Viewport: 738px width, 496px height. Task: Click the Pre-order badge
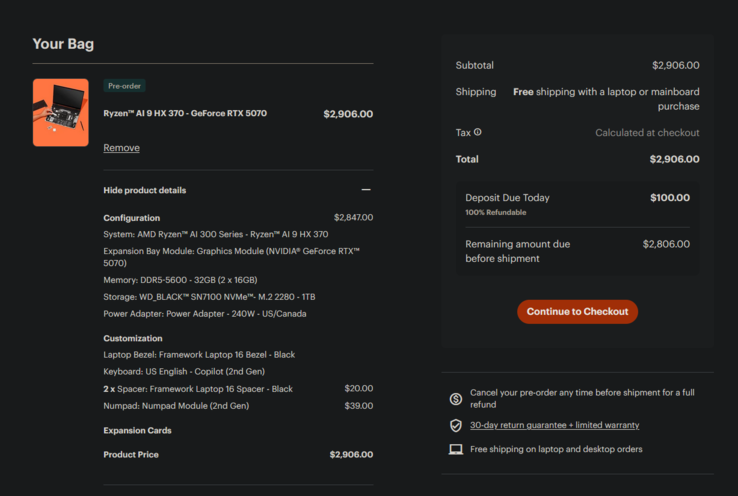pyautogui.click(x=125, y=86)
